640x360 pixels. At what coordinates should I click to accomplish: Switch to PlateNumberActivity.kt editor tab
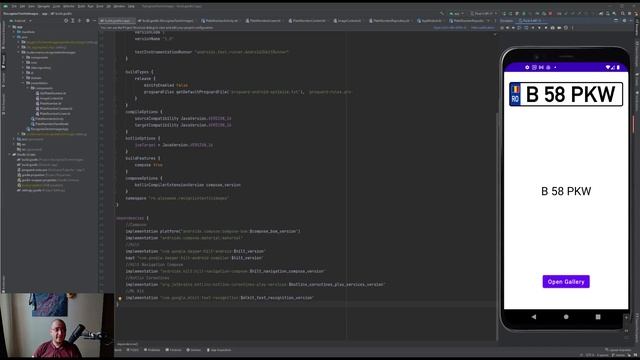point(220,20)
